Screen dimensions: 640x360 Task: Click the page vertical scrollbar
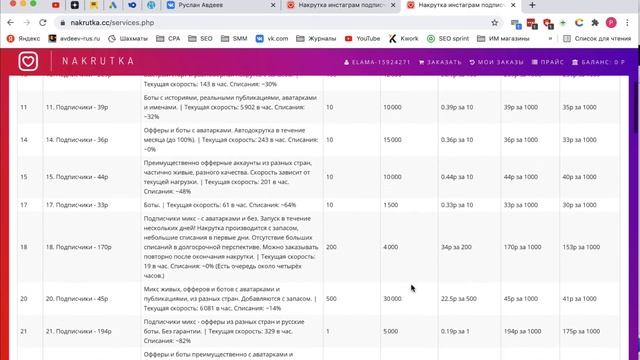point(636,106)
